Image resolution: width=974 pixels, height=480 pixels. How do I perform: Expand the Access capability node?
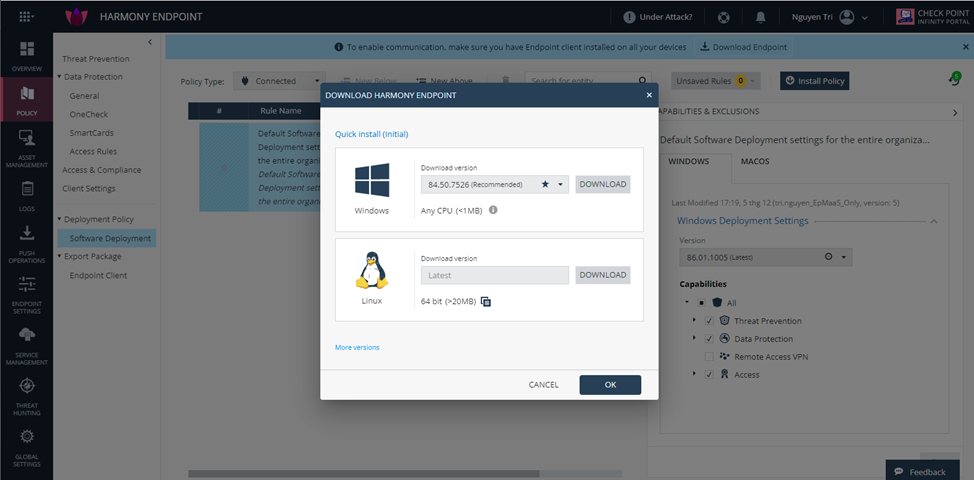tap(694, 375)
